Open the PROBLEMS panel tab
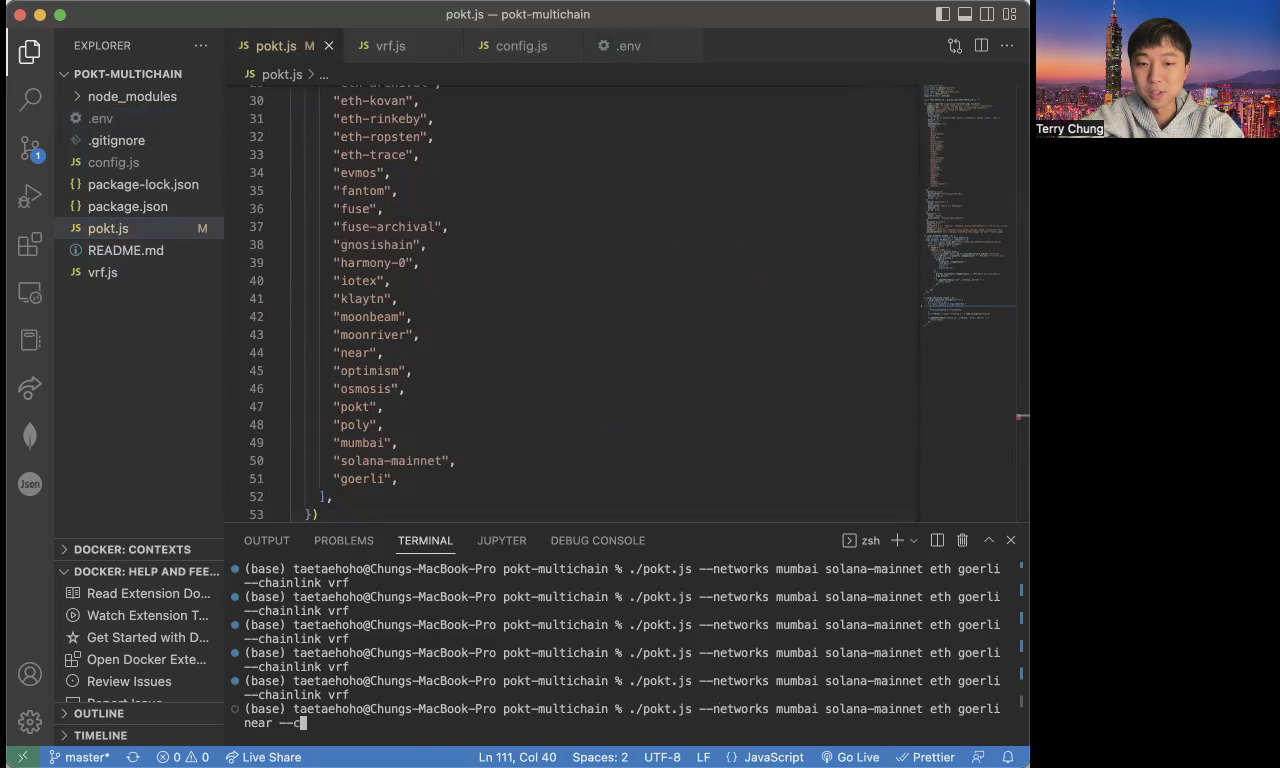 [344, 540]
